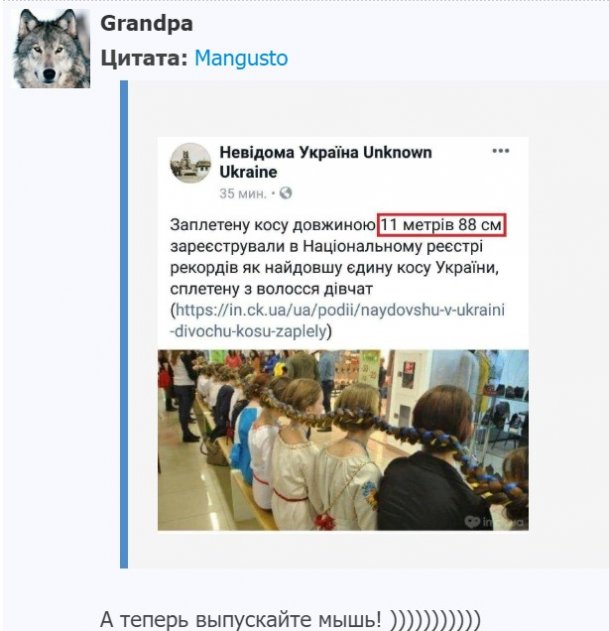The image size is (609, 631).
Task: Select the line "сплетену з волосся дівчат"
Action: pos(271,289)
